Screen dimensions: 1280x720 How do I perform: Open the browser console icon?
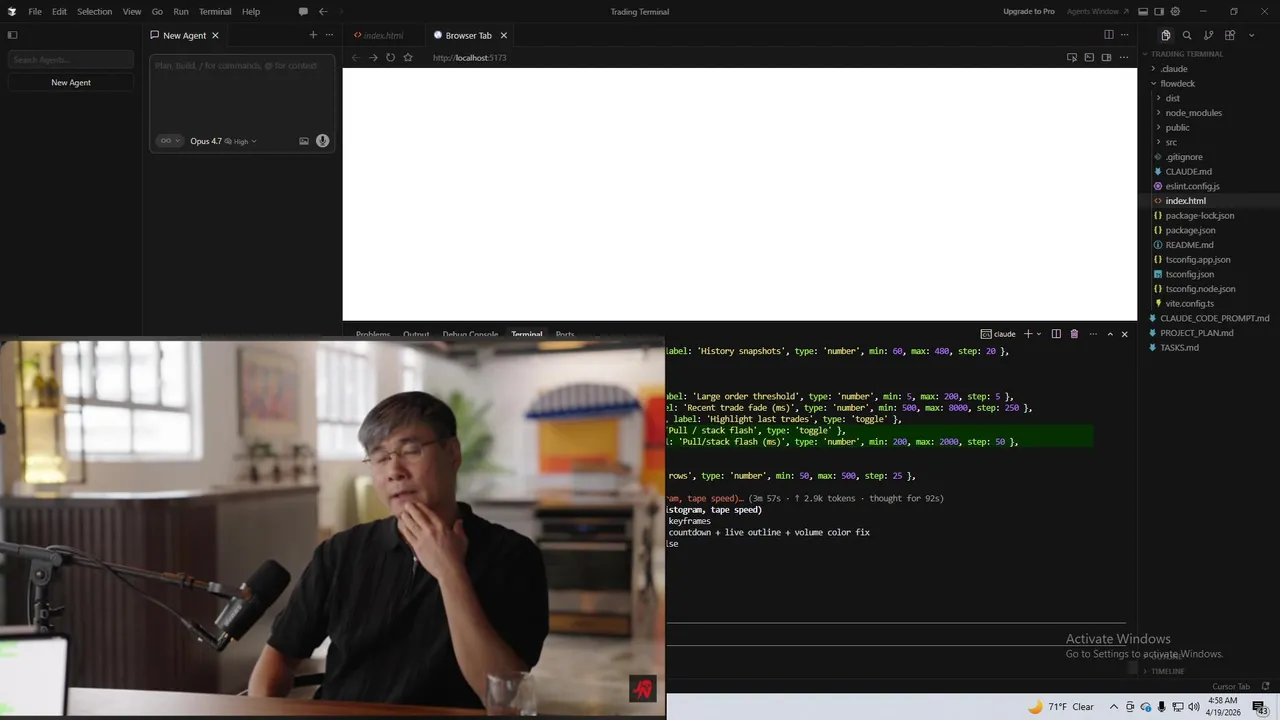pyautogui.click(x=1089, y=57)
